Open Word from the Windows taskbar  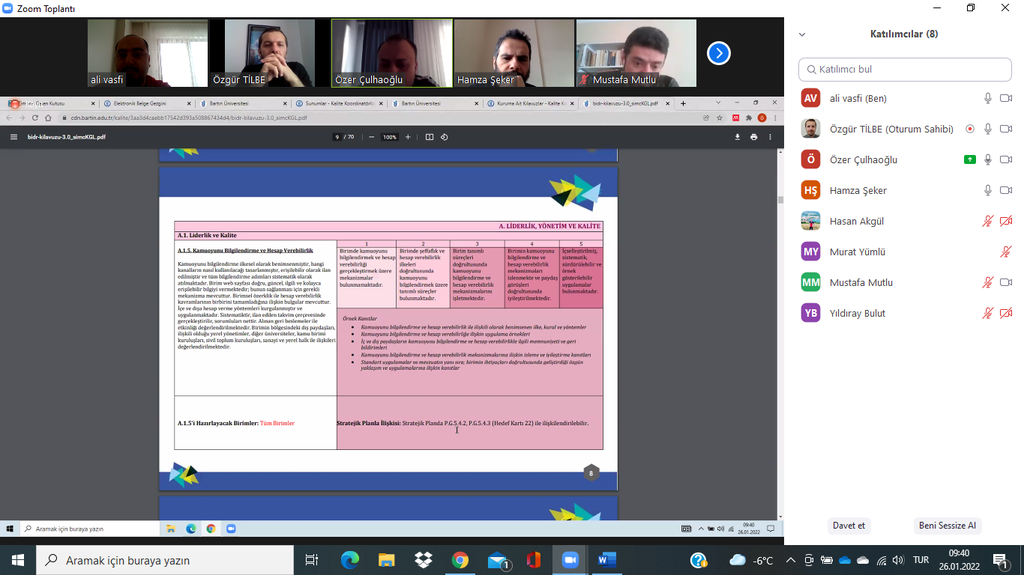(x=607, y=560)
